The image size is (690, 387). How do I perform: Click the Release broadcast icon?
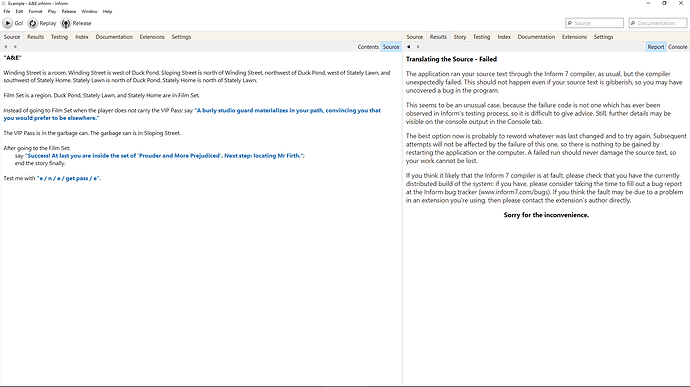point(66,23)
